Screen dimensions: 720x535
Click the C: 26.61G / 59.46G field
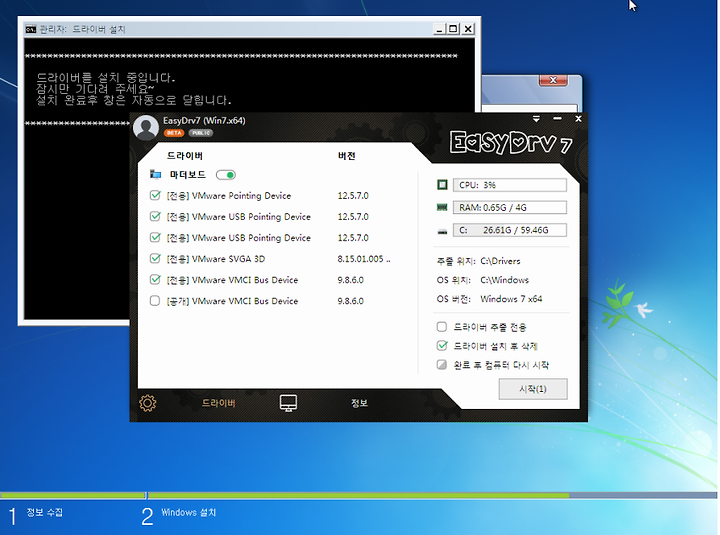coord(510,230)
